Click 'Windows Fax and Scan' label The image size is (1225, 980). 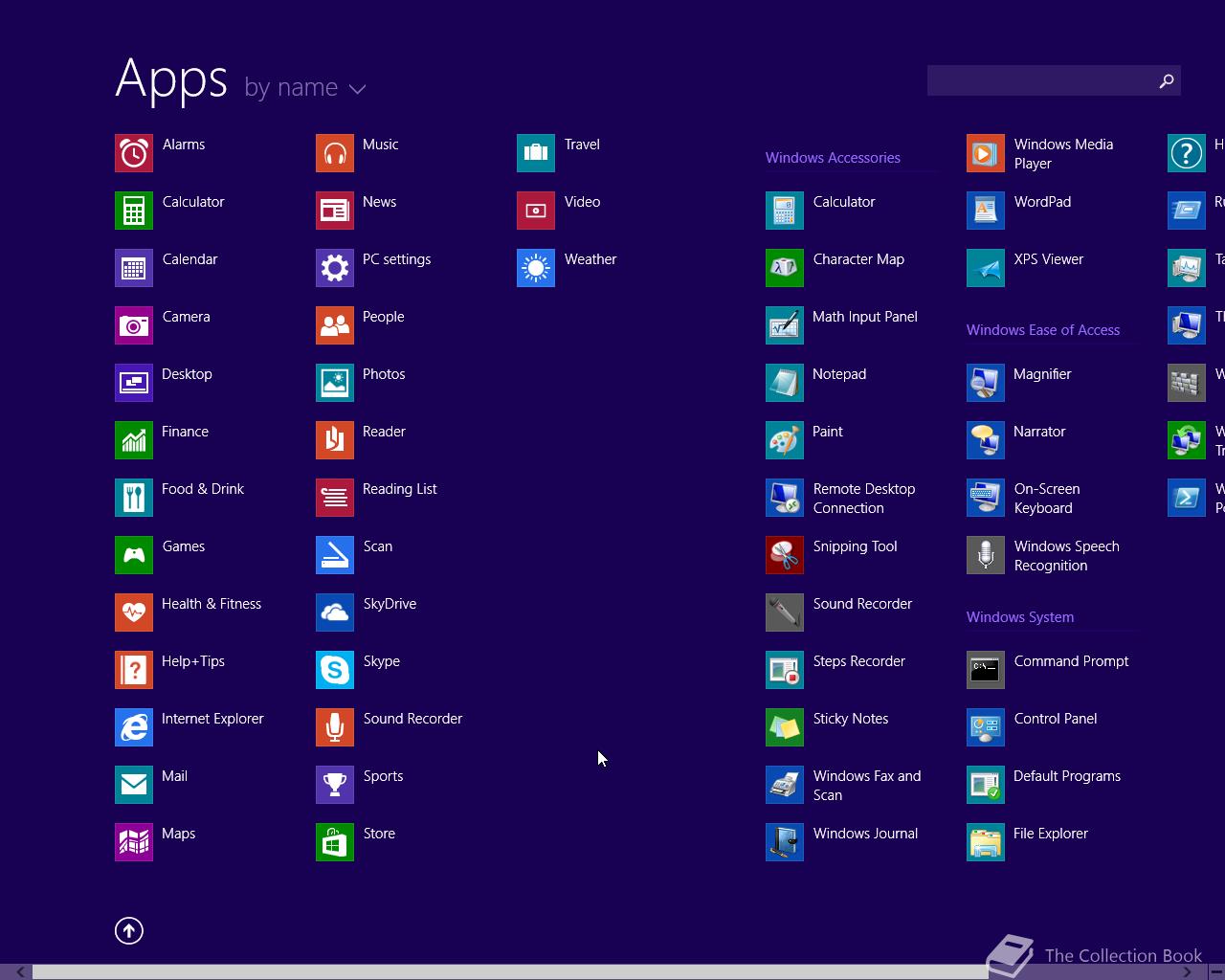coord(867,786)
